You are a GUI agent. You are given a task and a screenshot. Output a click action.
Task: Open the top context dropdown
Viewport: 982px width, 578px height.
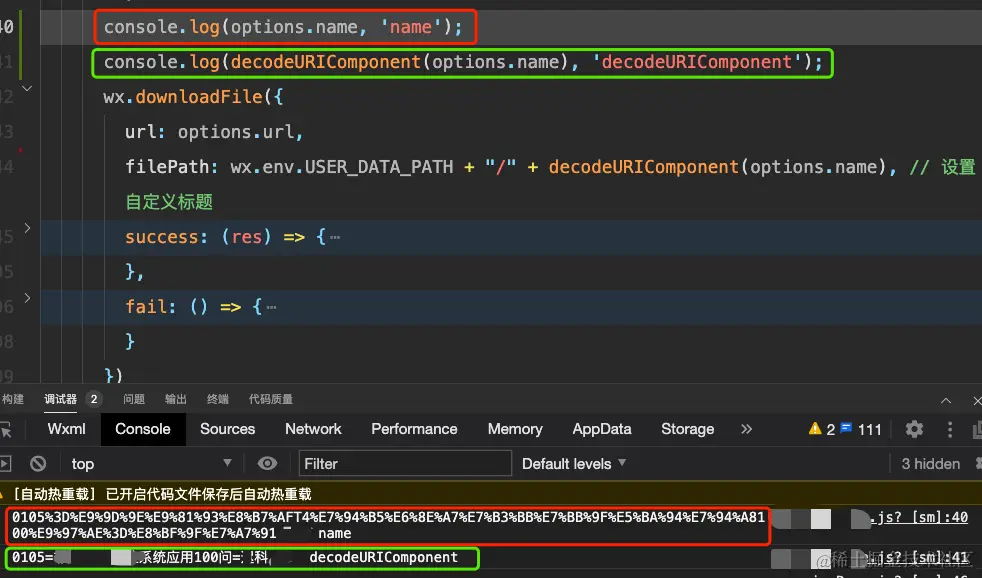[151, 463]
